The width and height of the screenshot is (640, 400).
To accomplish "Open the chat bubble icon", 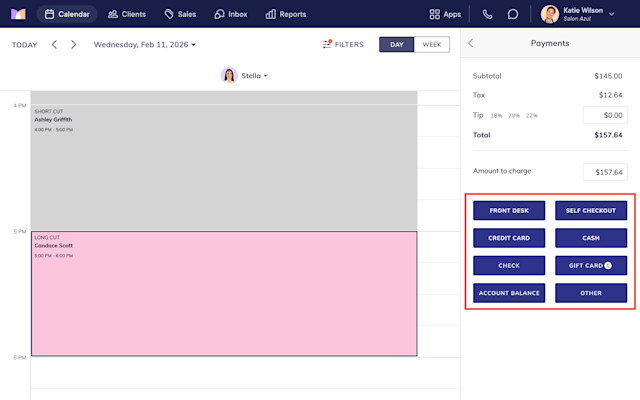I will [513, 14].
